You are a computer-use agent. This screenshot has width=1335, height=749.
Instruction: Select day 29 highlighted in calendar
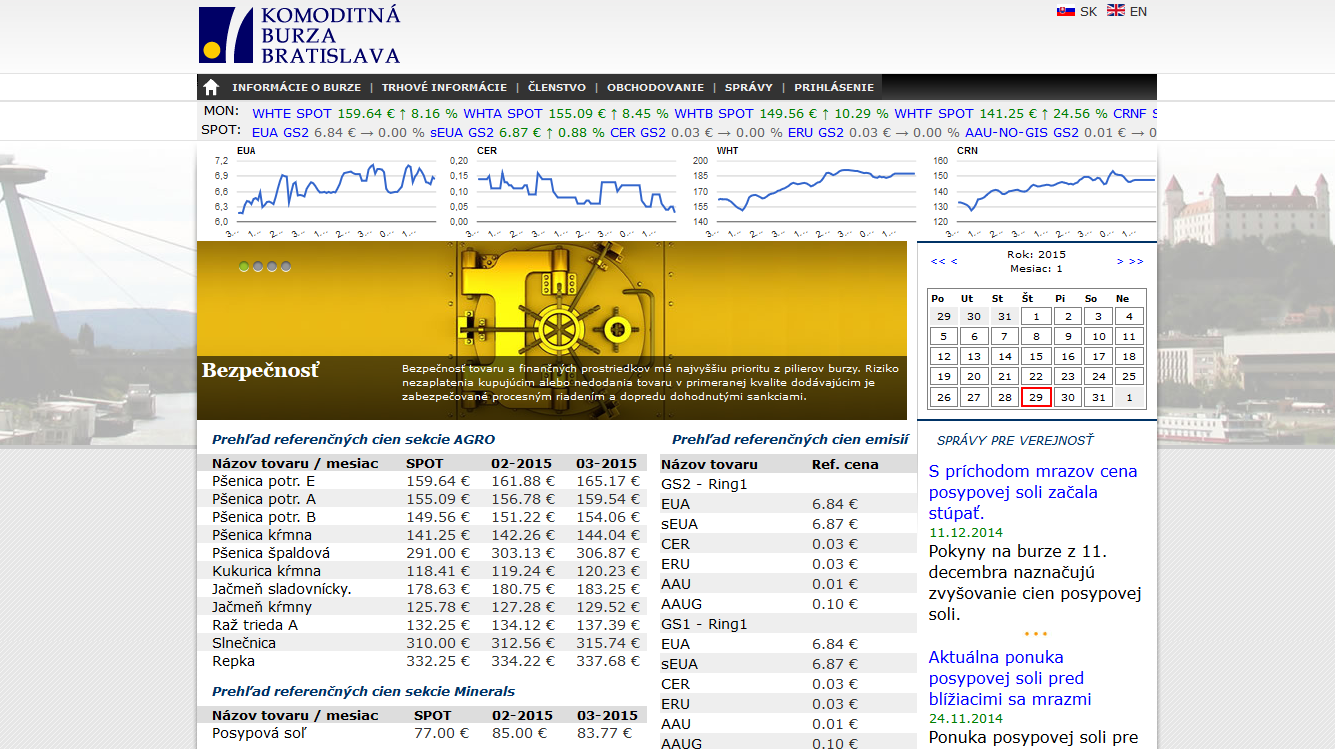pyautogui.click(x=1036, y=397)
